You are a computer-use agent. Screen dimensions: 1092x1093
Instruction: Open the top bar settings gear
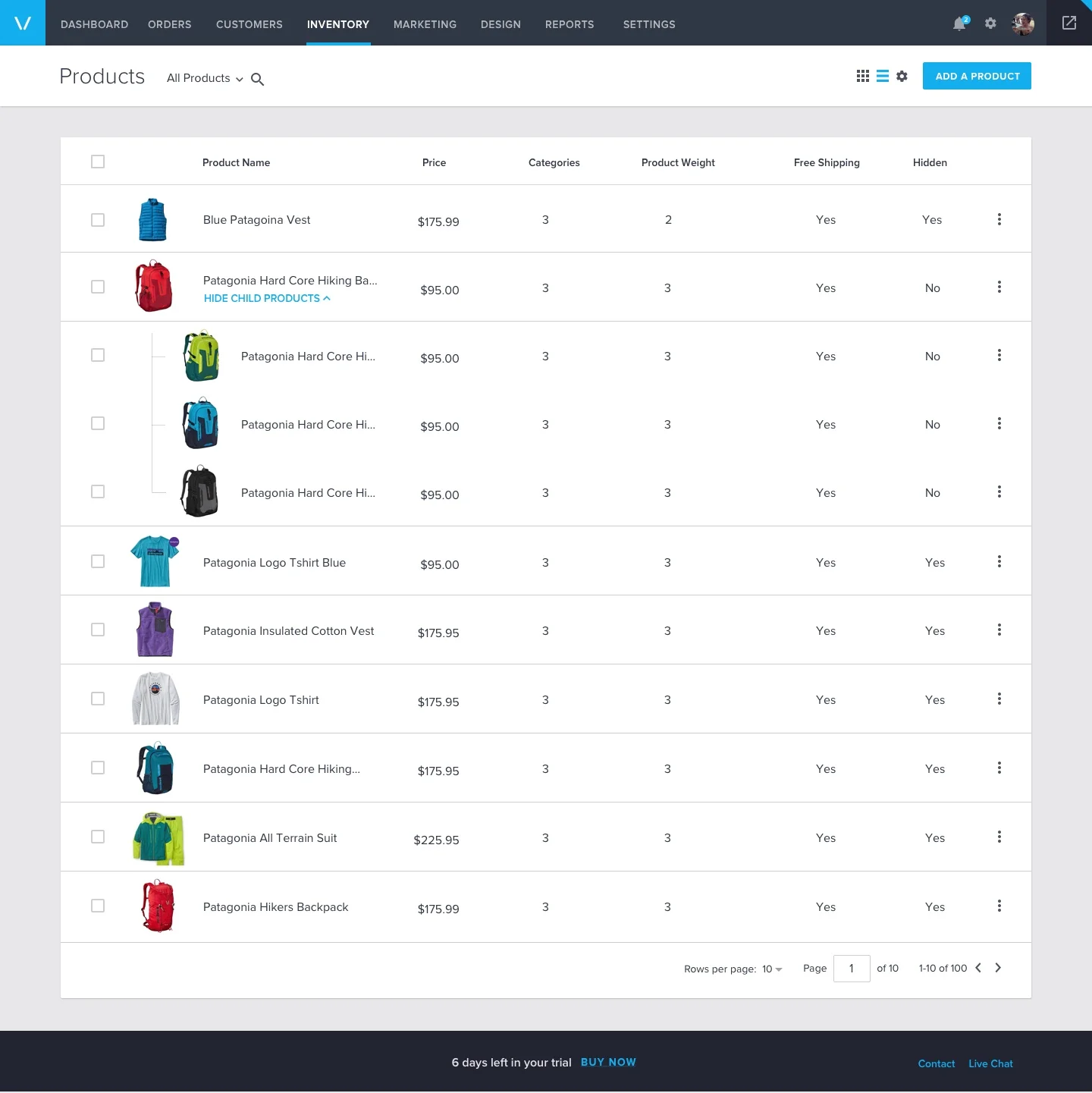coord(990,24)
